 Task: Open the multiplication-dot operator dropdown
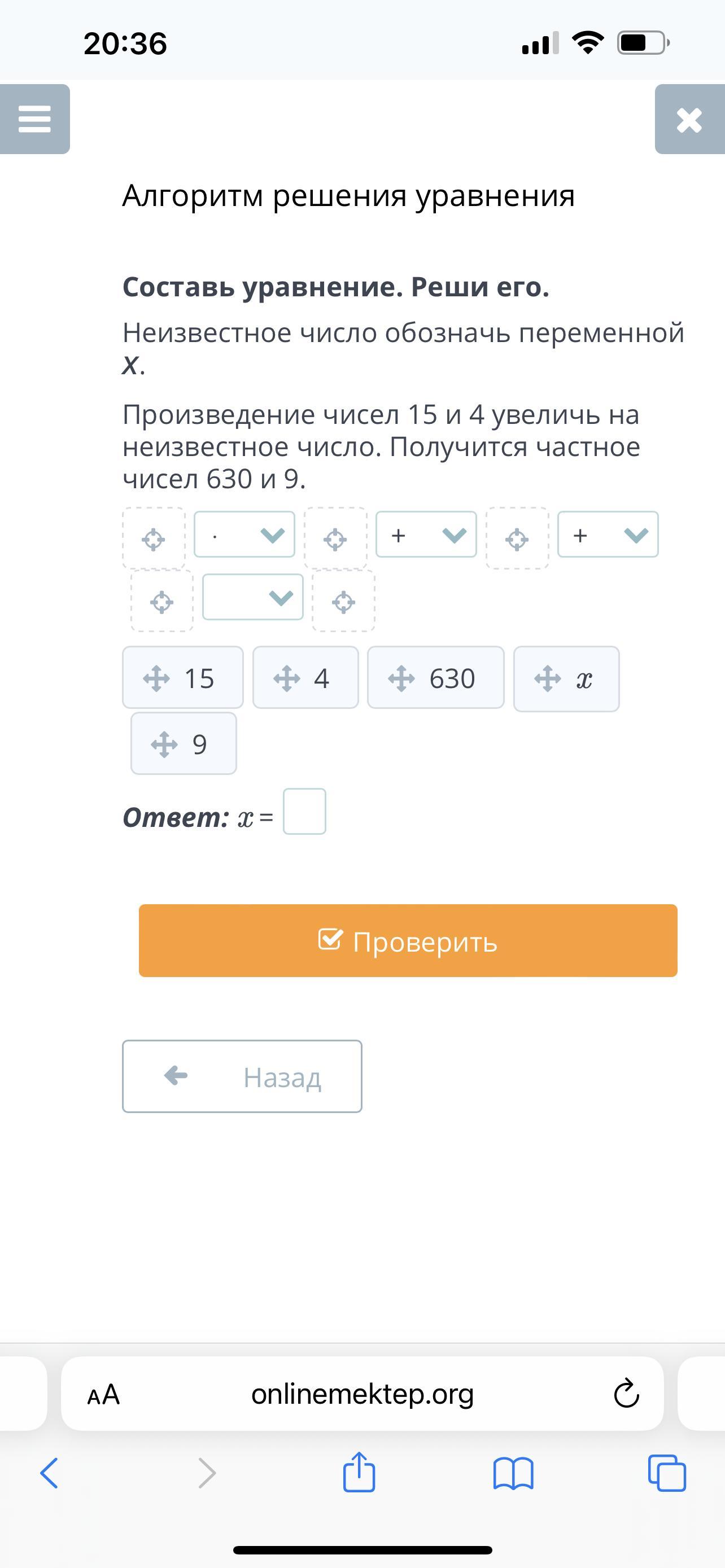(x=244, y=535)
